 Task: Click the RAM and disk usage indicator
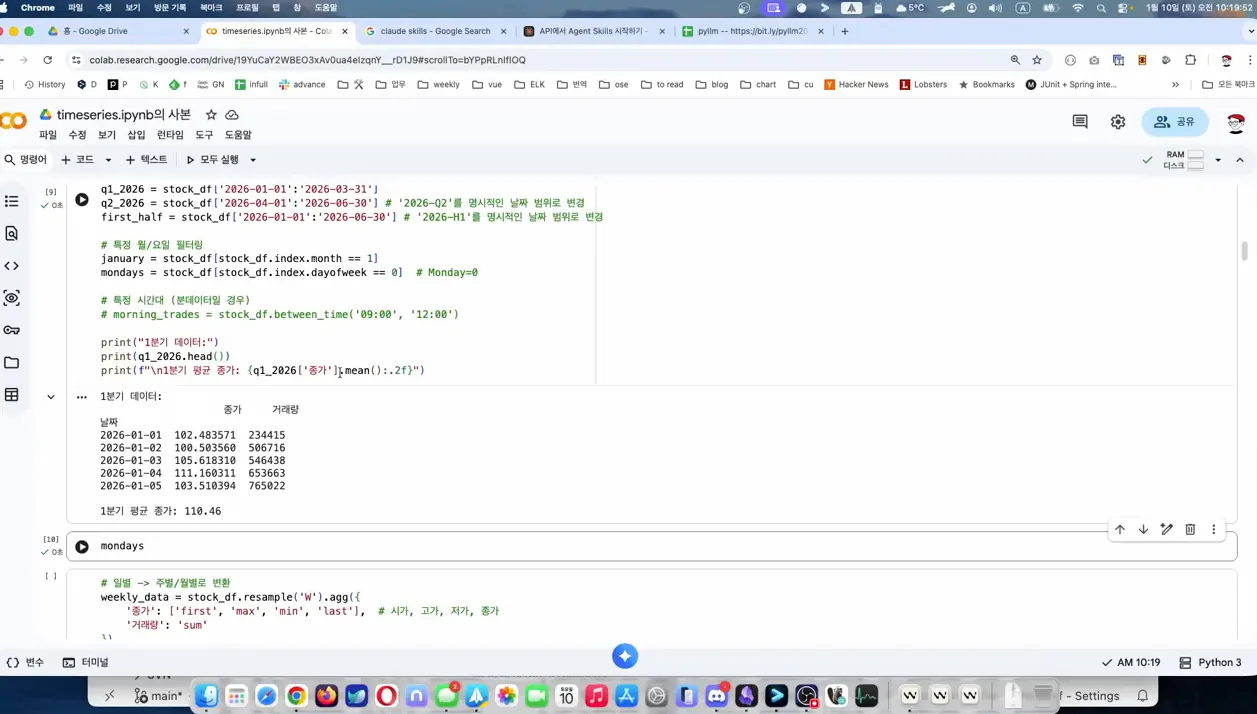[x=1185, y=160]
